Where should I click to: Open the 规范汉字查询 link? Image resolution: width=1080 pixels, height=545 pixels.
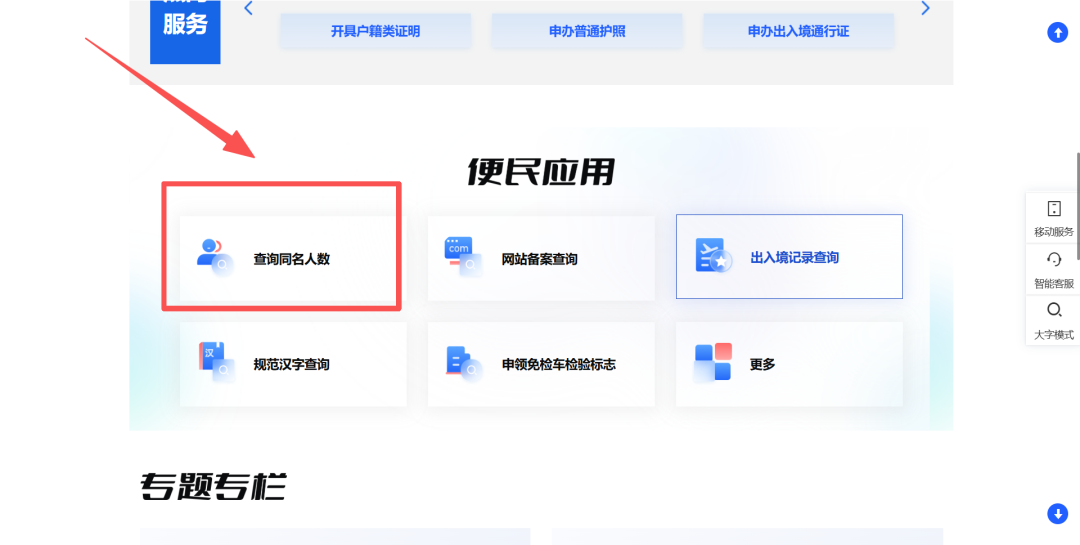(x=291, y=364)
